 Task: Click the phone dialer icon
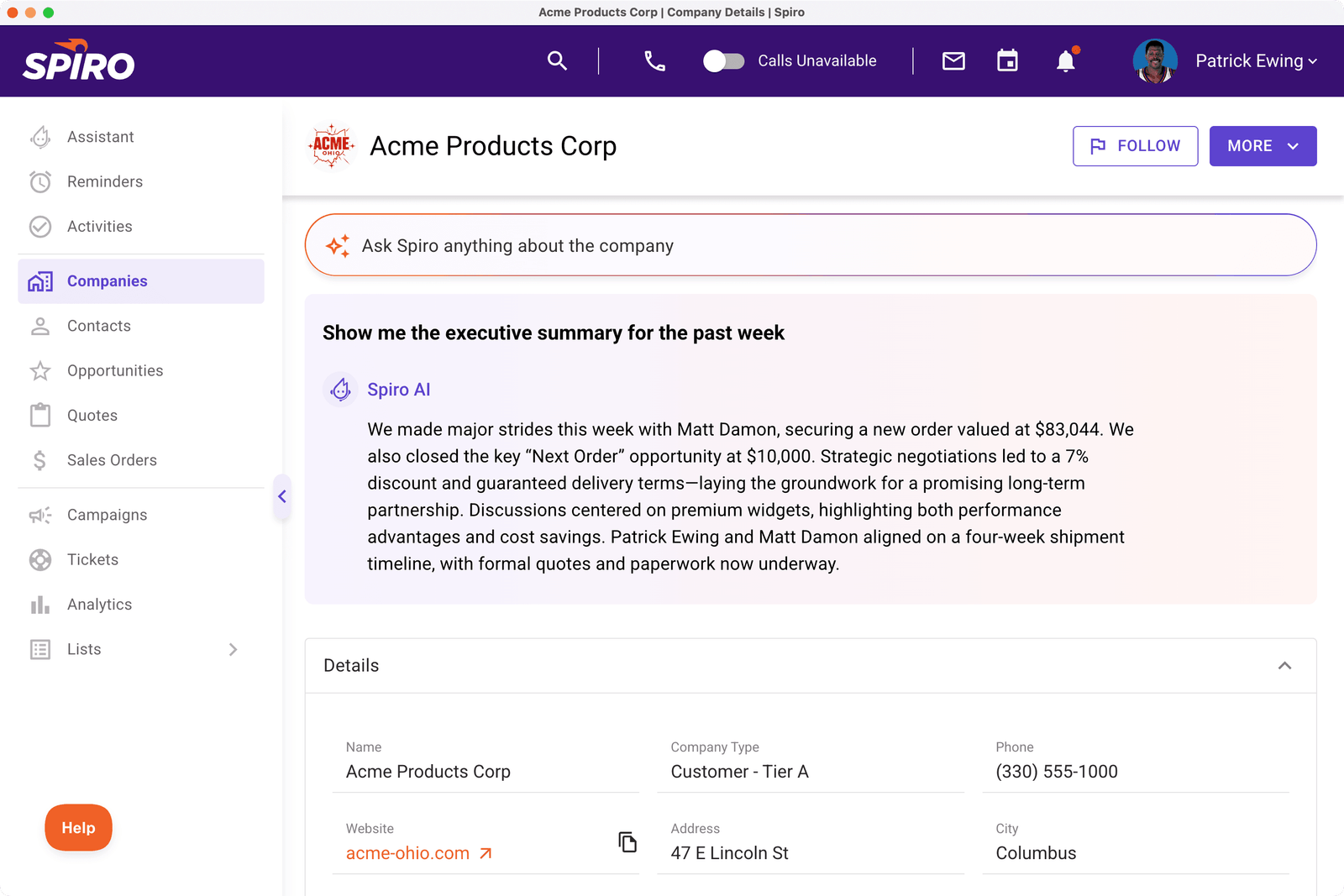(x=654, y=60)
